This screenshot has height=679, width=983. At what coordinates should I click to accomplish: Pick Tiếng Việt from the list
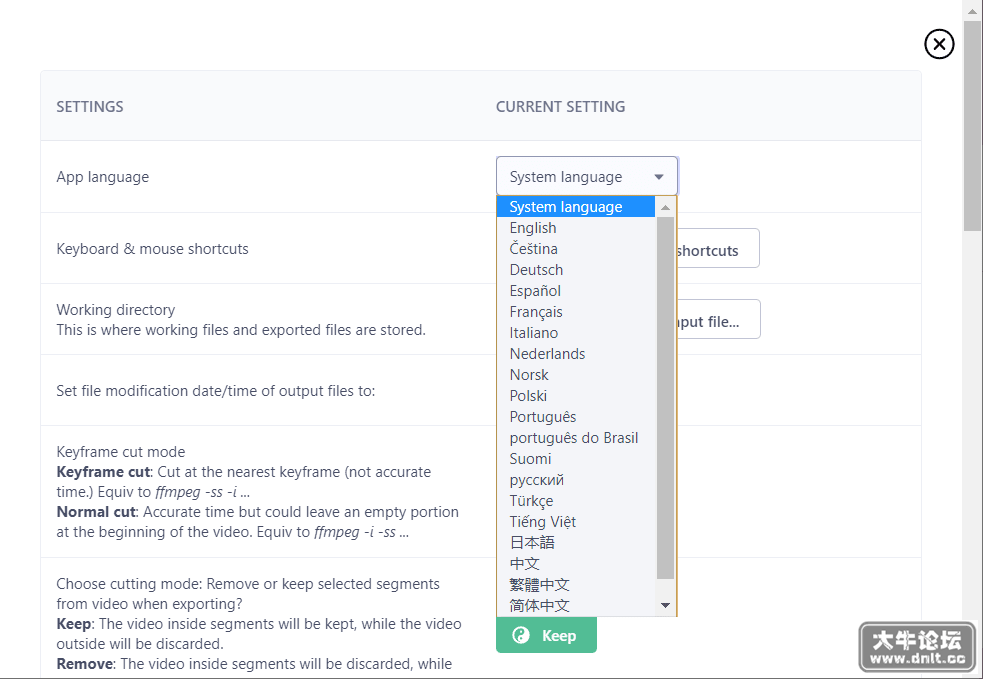click(x=576, y=522)
